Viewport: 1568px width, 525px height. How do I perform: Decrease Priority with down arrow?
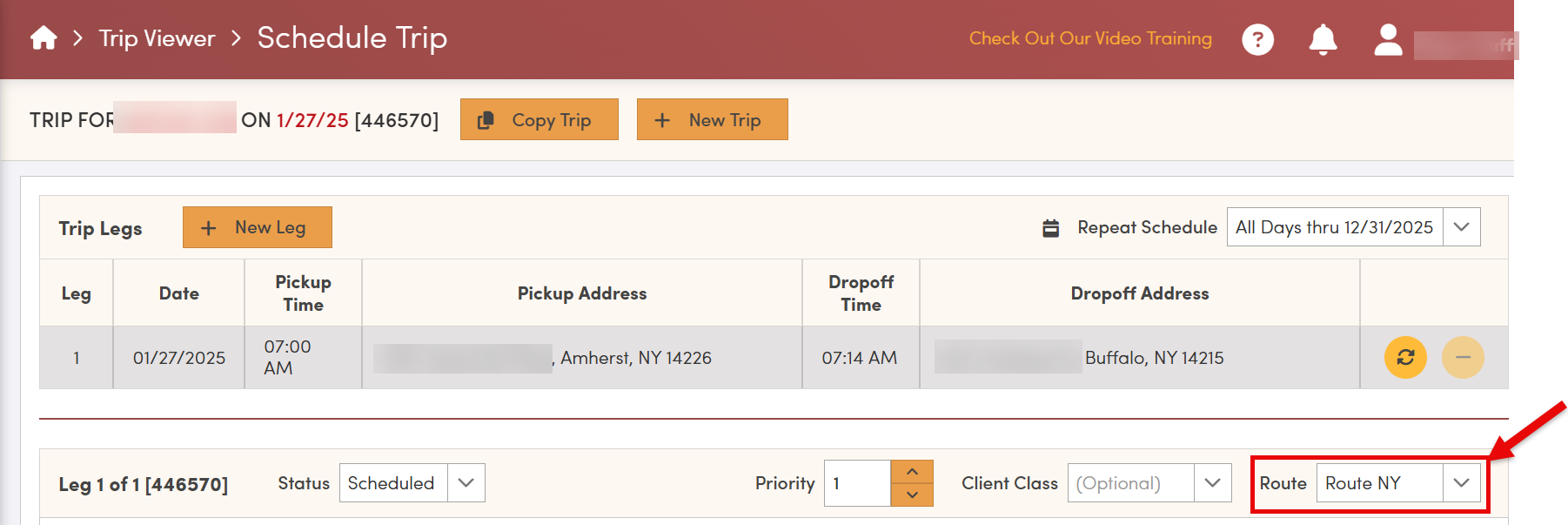tap(912, 495)
